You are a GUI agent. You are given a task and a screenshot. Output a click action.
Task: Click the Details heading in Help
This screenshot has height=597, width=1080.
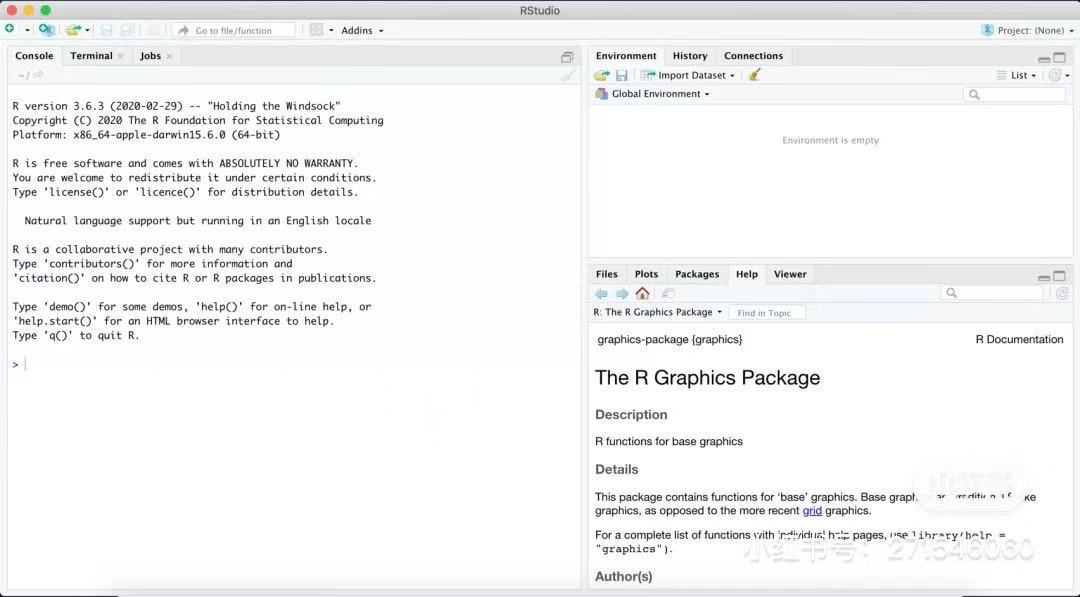(x=616, y=470)
